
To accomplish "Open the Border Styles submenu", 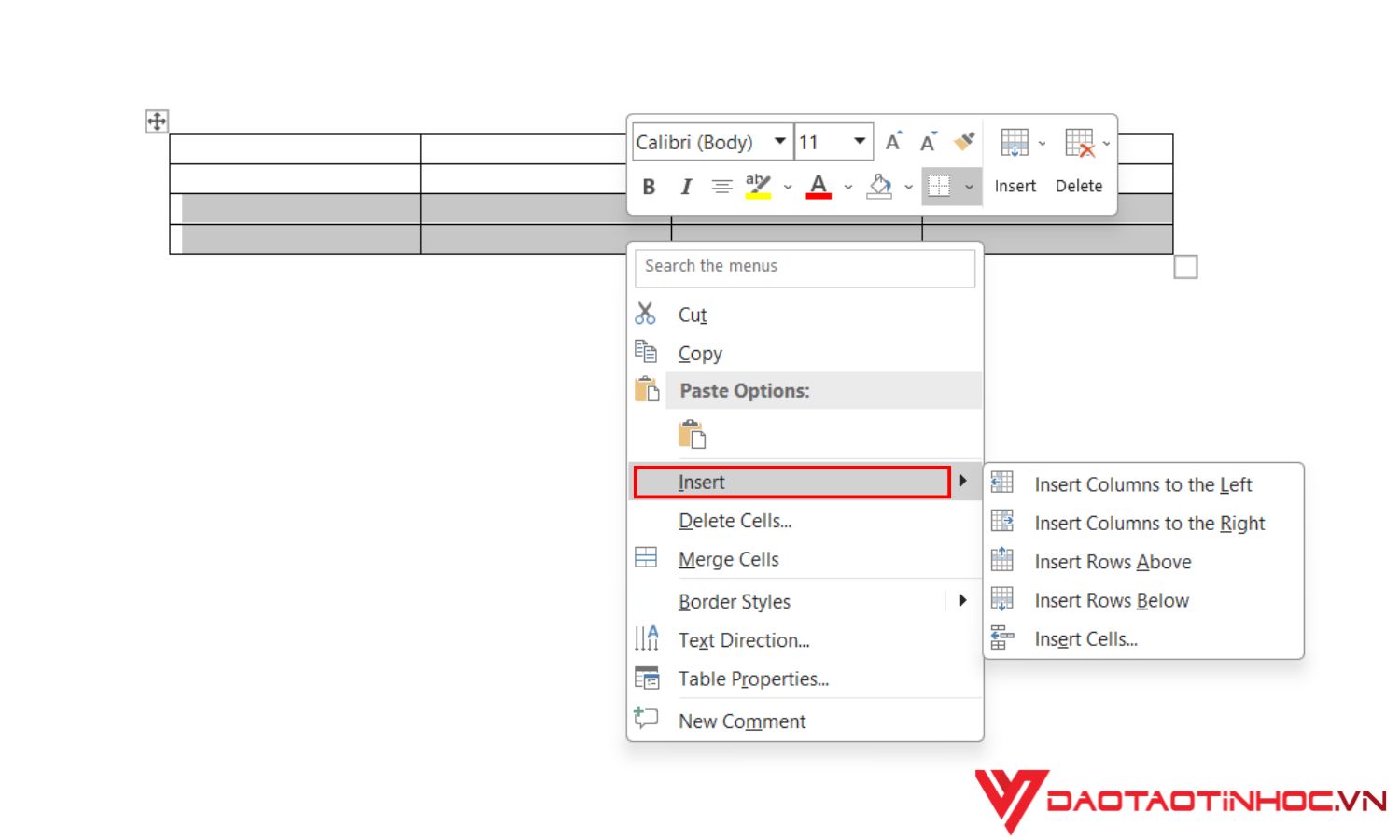I will (x=805, y=601).
